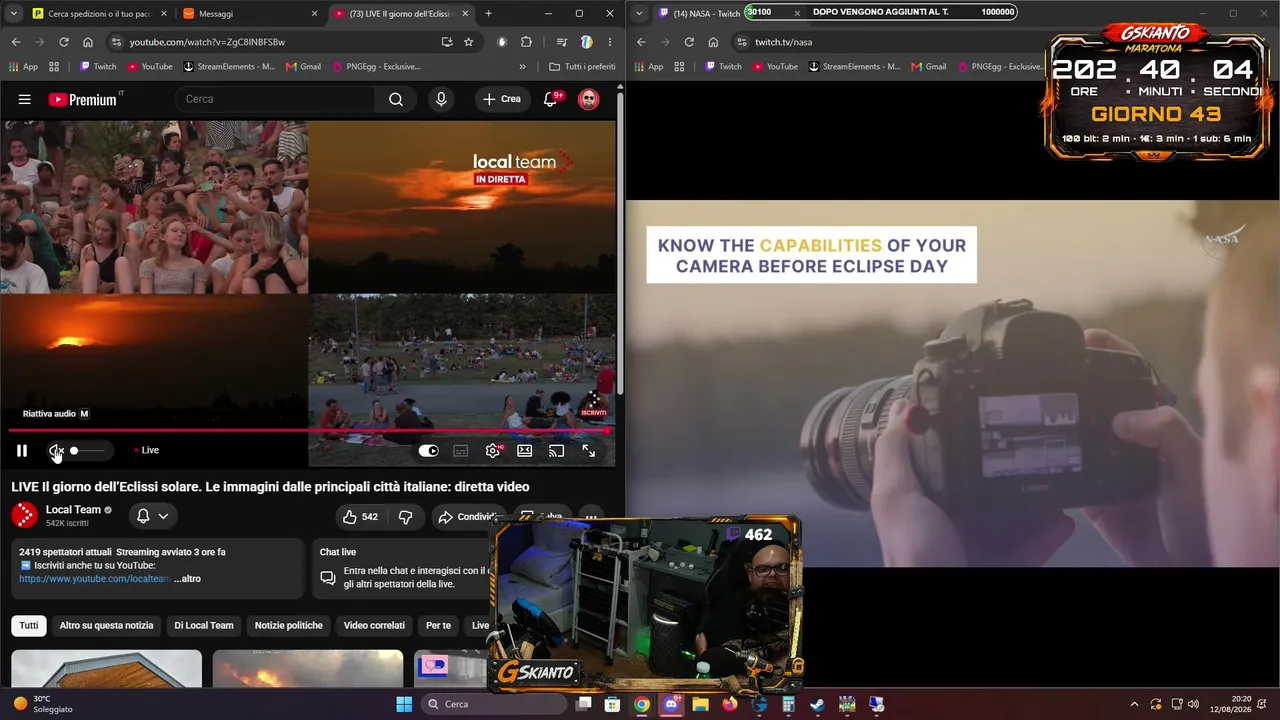Like the Local Team video
Screen dimensions: 1280x720
[x=360, y=517]
